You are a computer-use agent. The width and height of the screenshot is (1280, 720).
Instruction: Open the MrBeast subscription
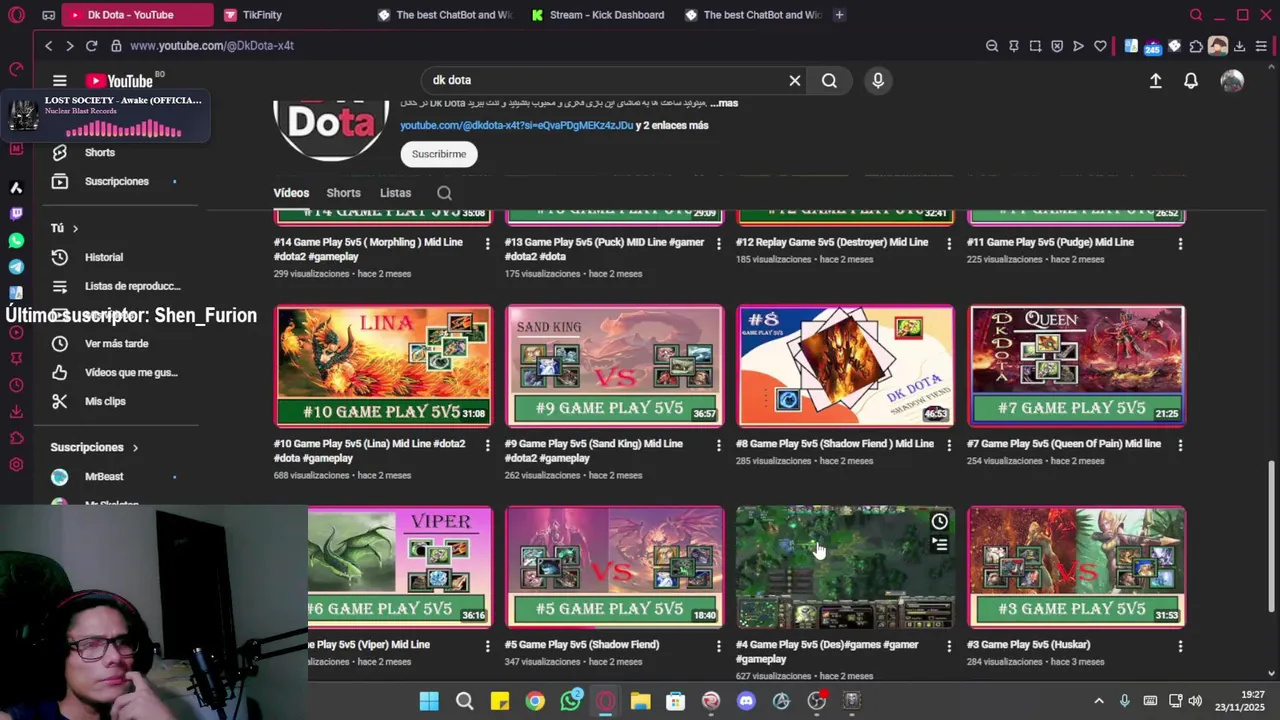(104, 476)
